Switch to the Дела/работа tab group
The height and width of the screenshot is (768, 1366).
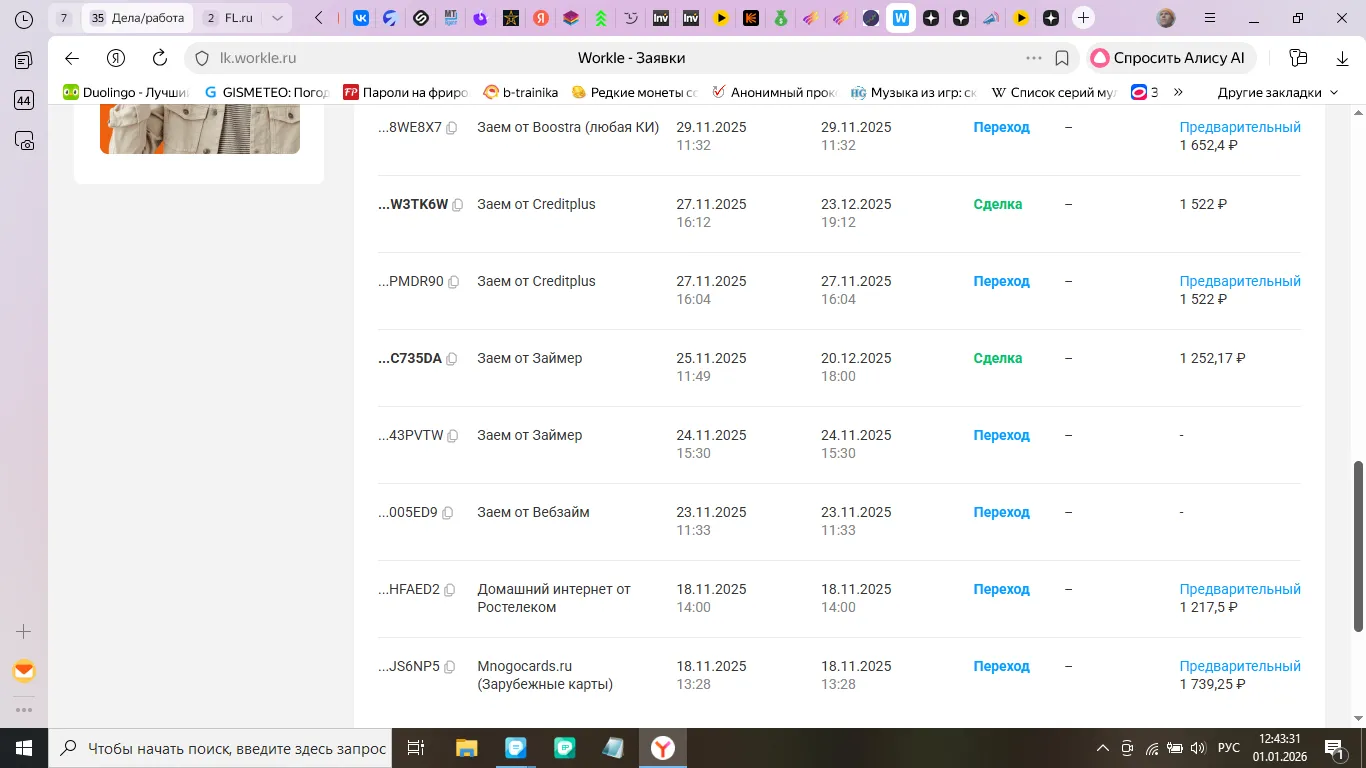(138, 18)
